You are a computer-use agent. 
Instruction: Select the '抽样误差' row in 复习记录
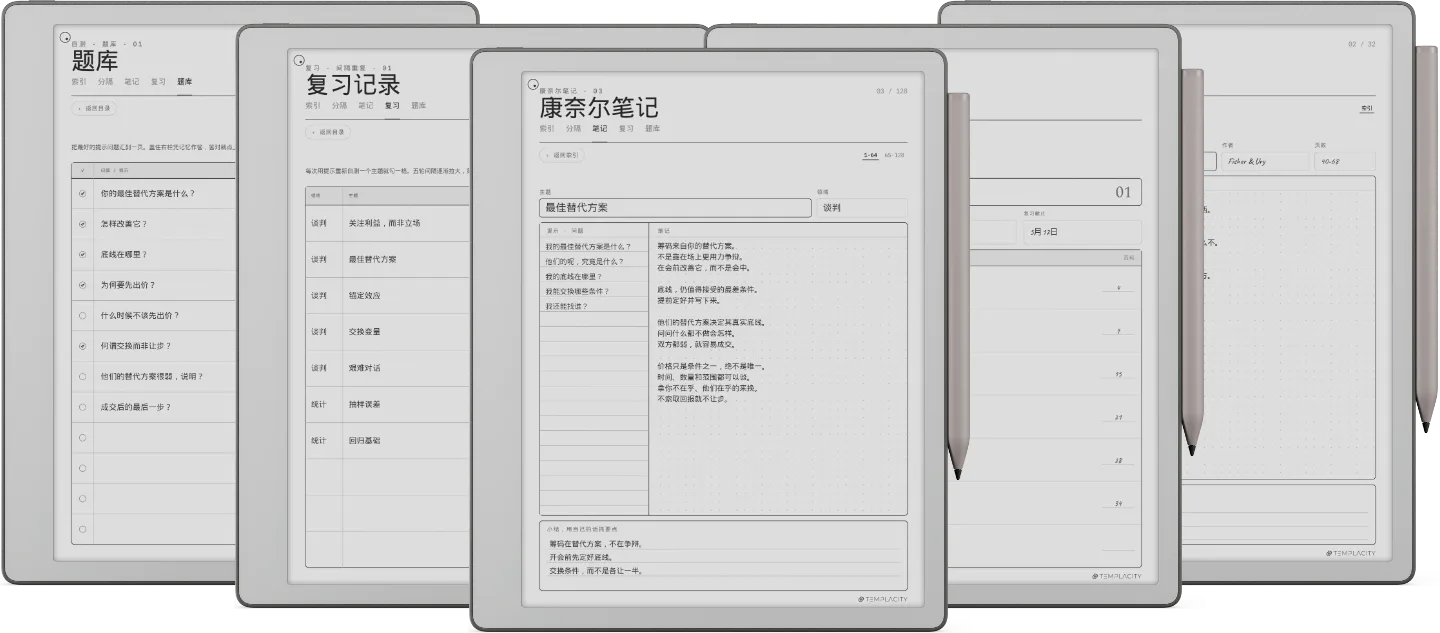(x=387, y=404)
